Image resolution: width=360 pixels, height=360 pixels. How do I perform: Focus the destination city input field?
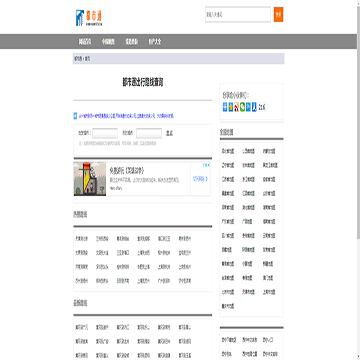(x=149, y=133)
